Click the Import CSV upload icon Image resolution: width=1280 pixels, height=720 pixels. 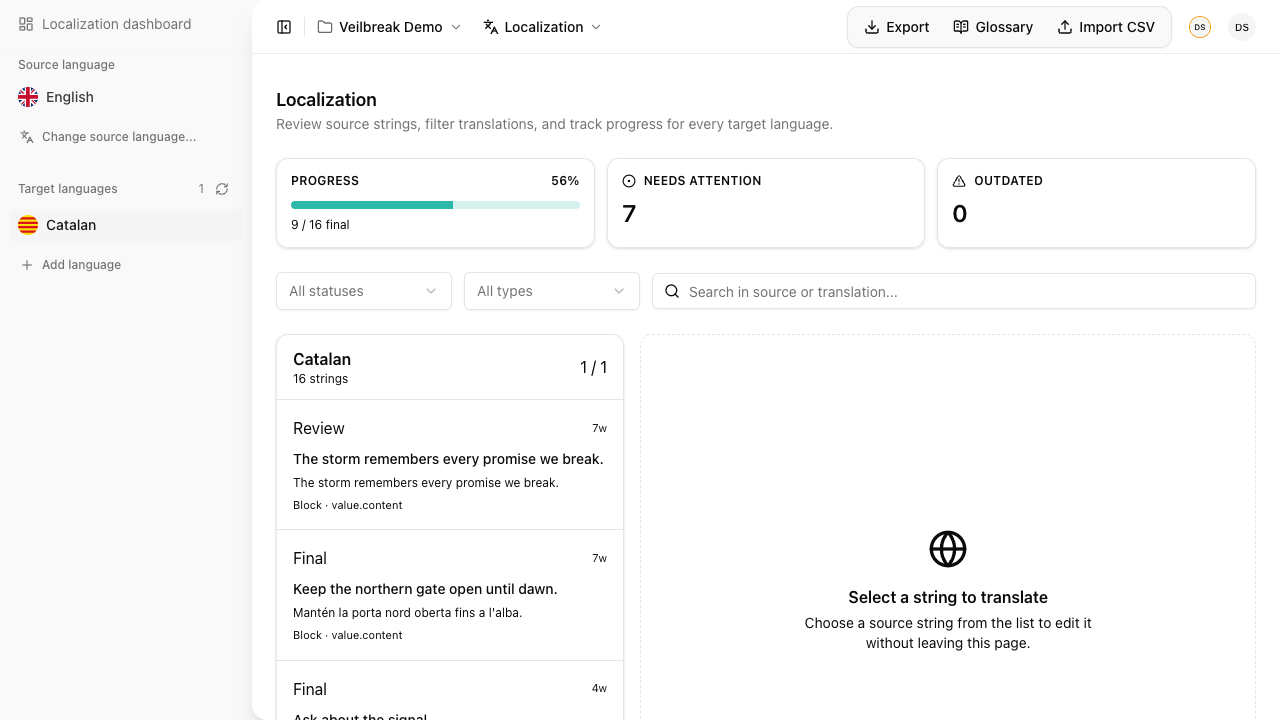[1065, 27]
